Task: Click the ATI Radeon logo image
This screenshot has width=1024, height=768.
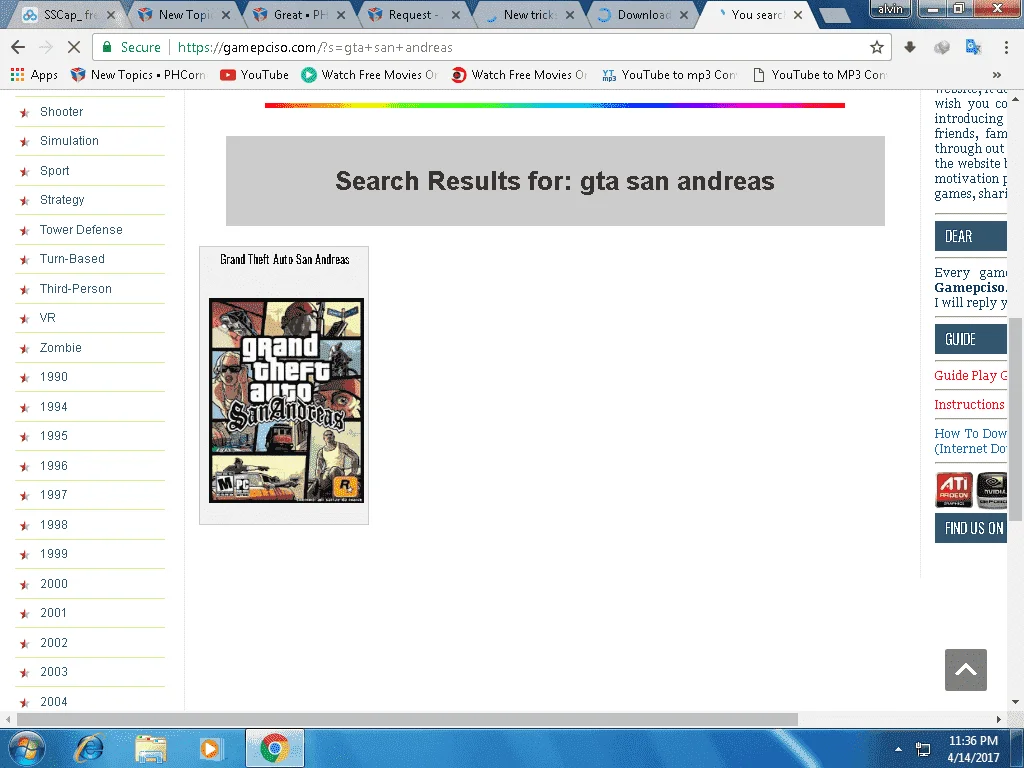Action: point(954,490)
